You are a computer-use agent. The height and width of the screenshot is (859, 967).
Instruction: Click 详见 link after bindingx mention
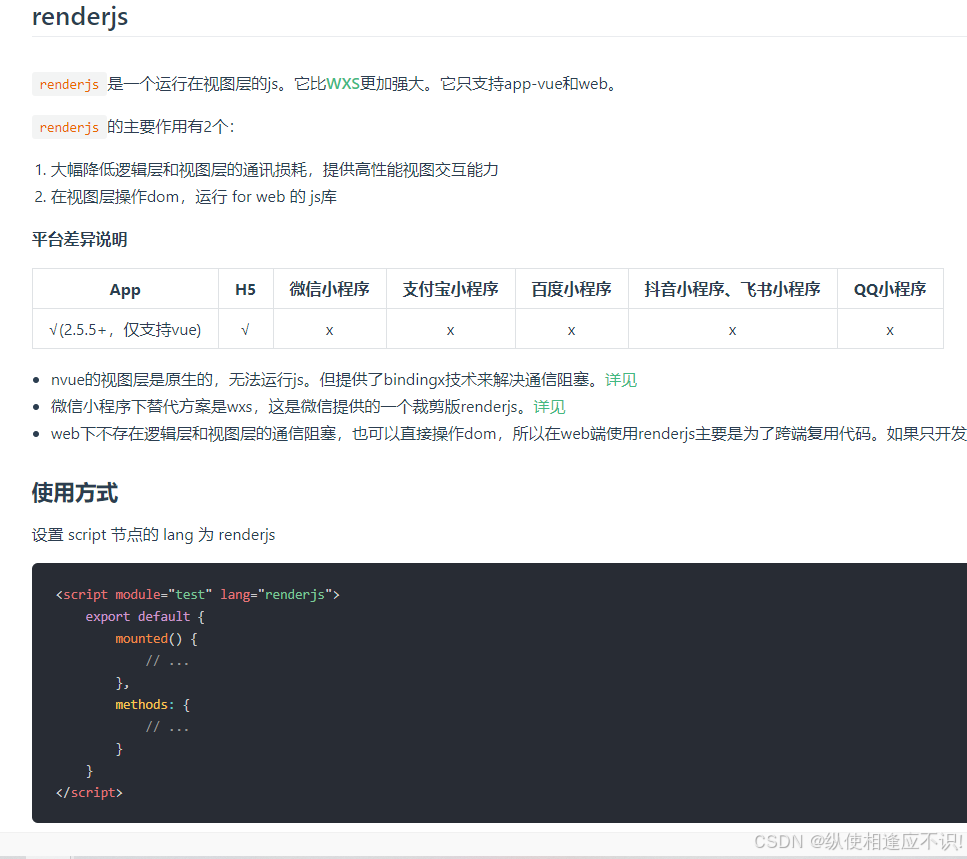[x=621, y=380]
